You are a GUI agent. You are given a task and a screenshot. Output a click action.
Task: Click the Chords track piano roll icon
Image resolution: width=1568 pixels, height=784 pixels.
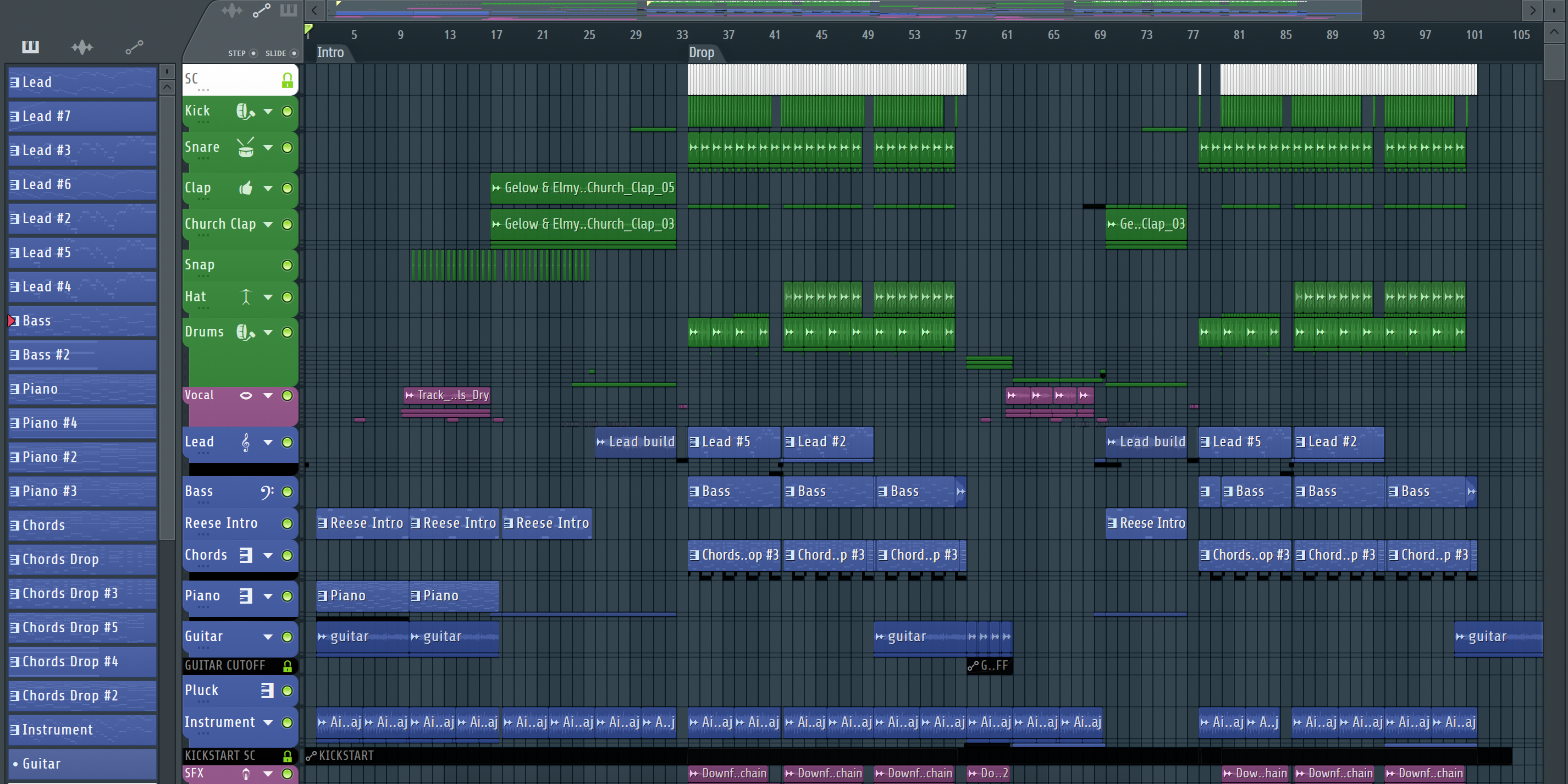pyautogui.click(x=245, y=555)
